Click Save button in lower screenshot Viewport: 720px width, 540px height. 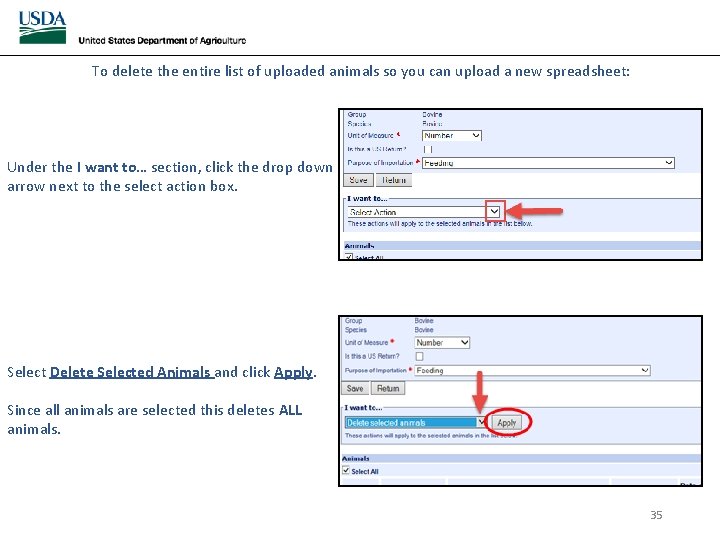pos(355,388)
